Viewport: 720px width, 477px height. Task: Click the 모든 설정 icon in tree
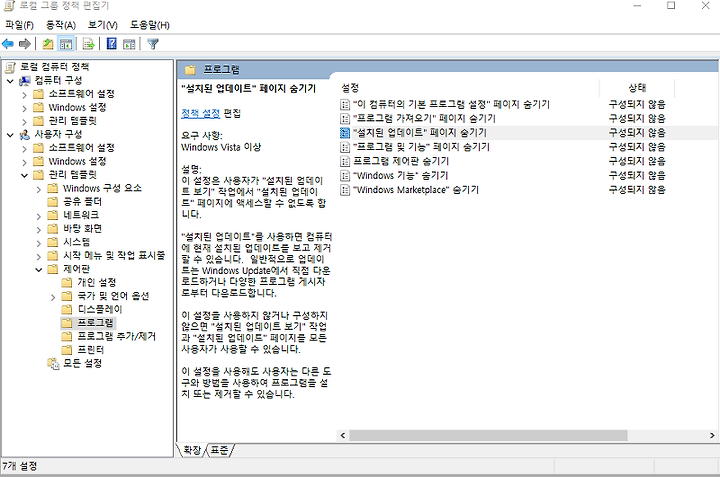click(53, 364)
